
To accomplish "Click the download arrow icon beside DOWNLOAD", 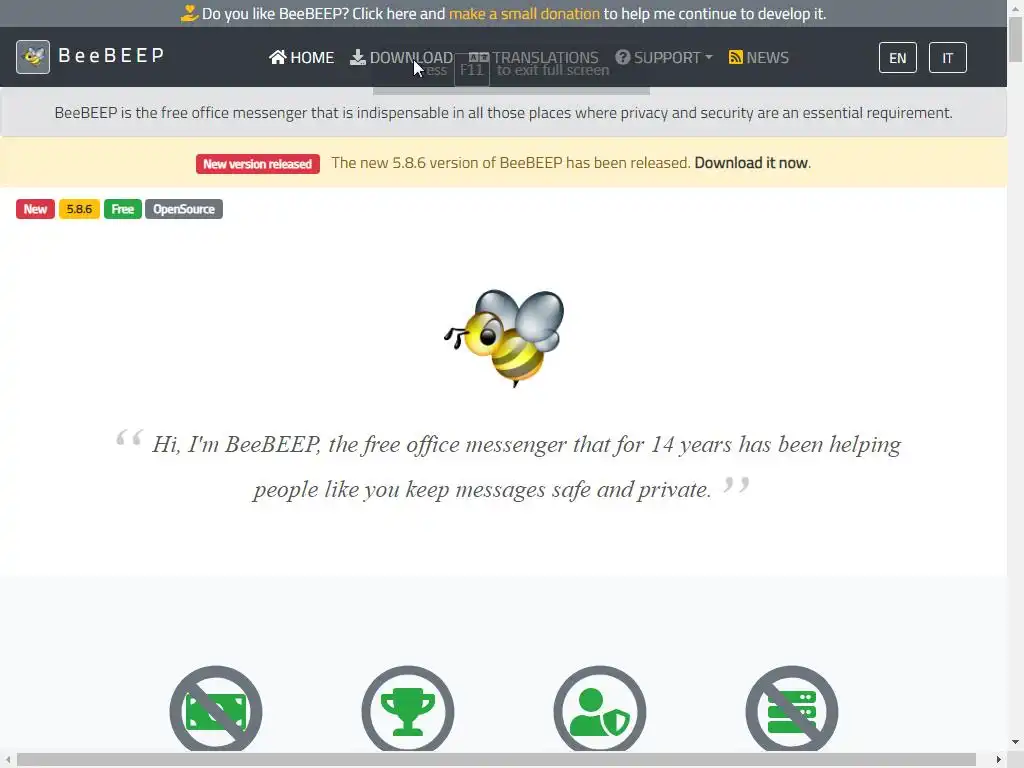I will pos(357,57).
